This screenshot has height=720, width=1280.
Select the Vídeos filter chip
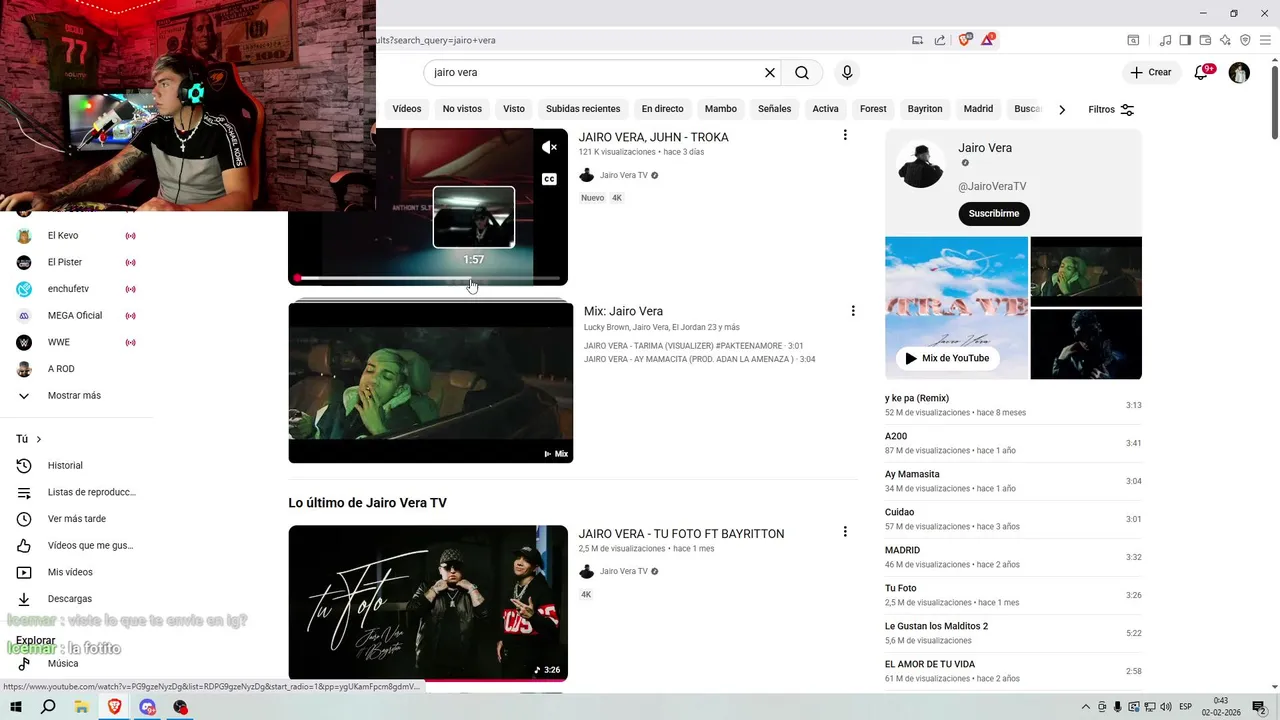pos(407,109)
